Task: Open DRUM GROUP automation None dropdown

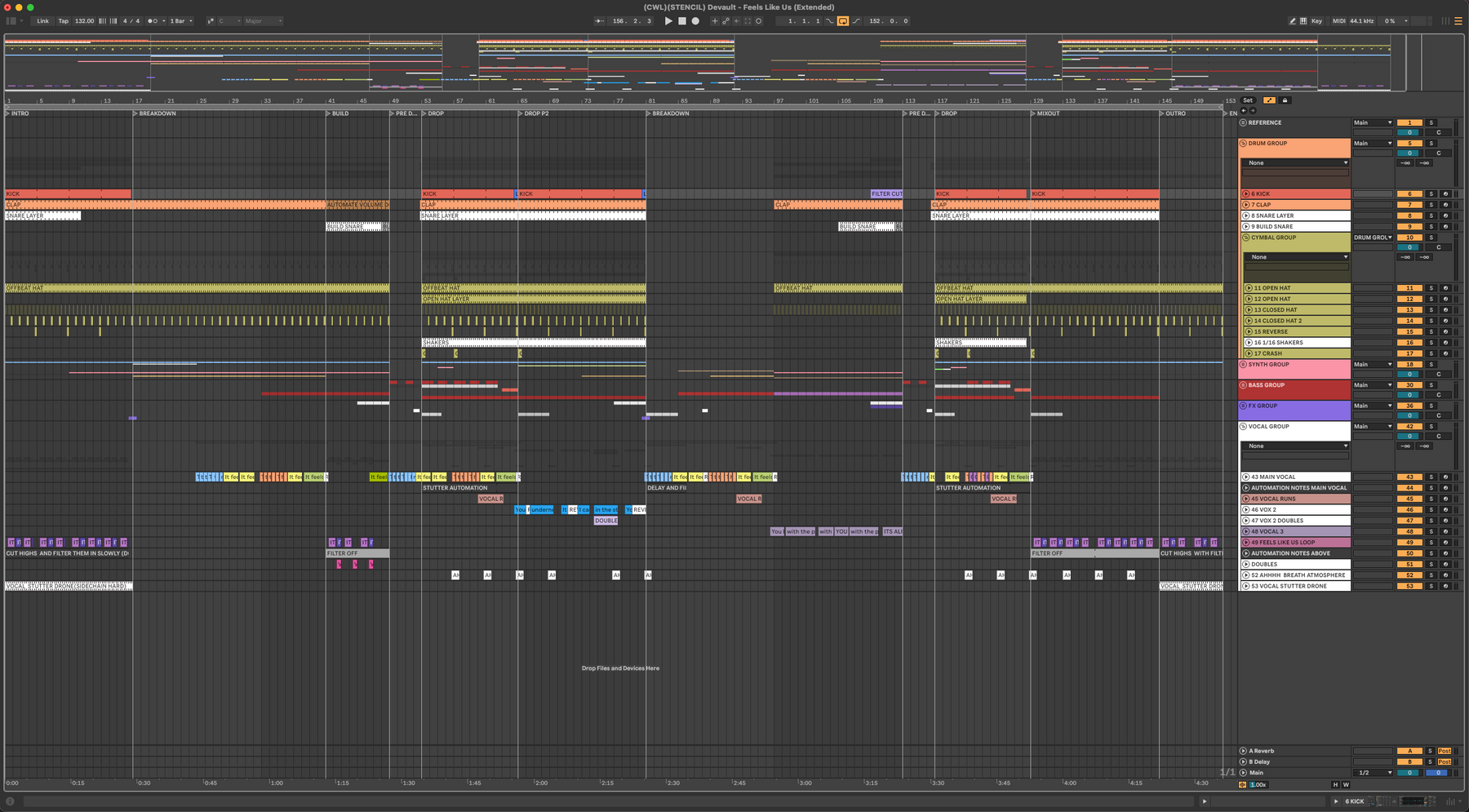Action: click(1297, 162)
